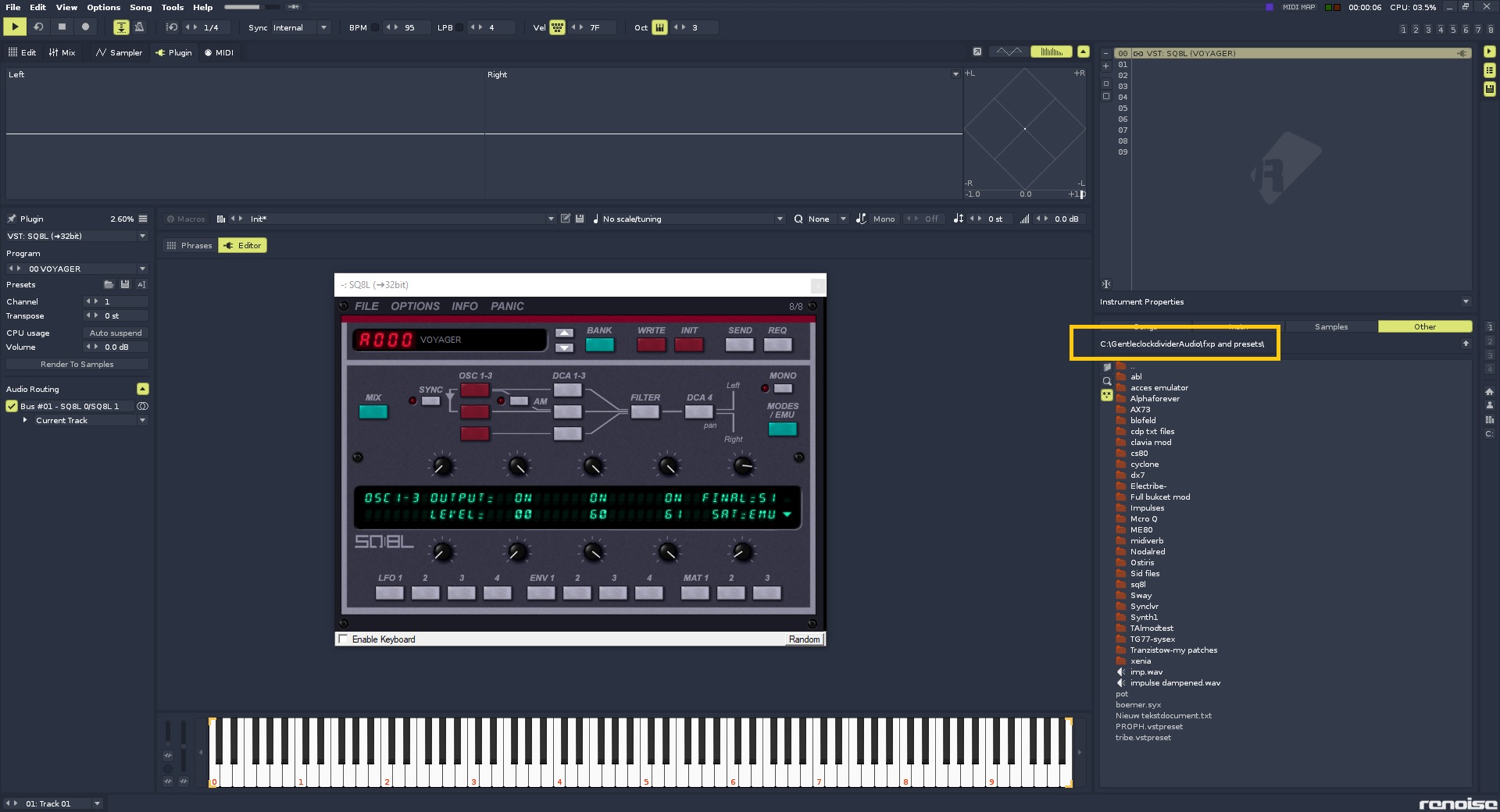Toggle the metronome icon
Image resolution: width=1500 pixels, height=812 pixels.
[x=139, y=27]
